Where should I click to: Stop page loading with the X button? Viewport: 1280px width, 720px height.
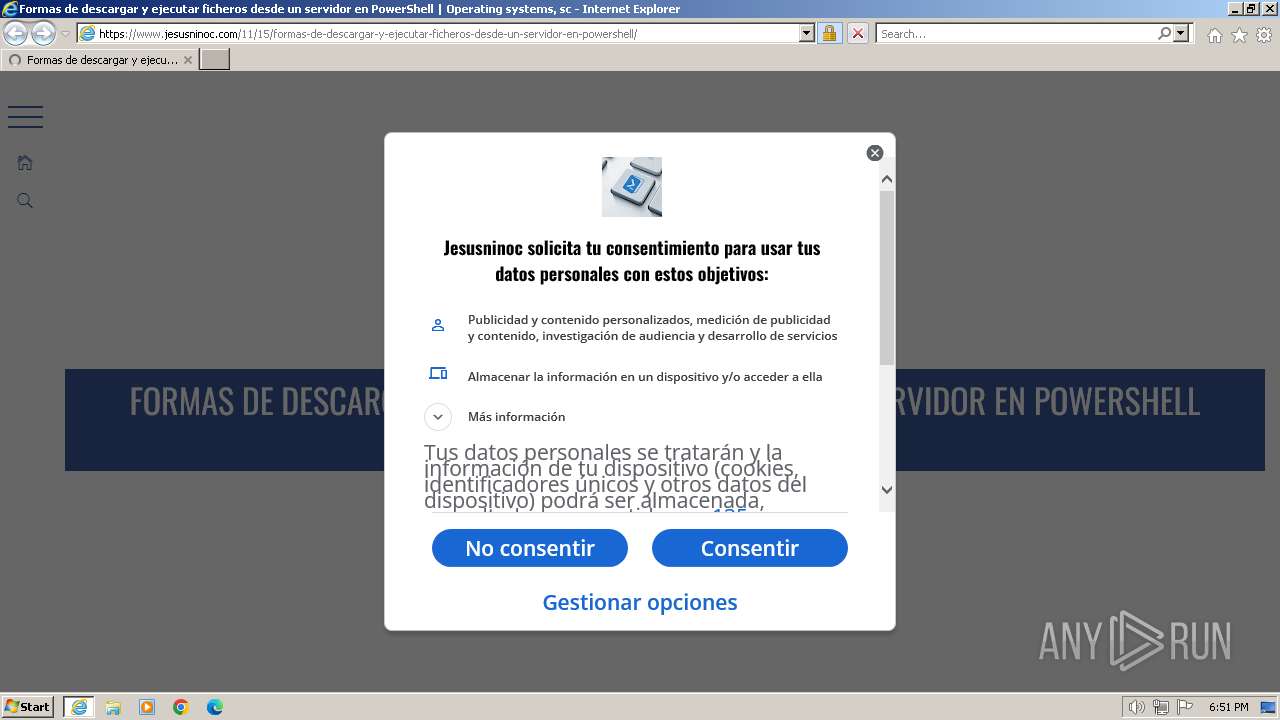click(858, 33)
